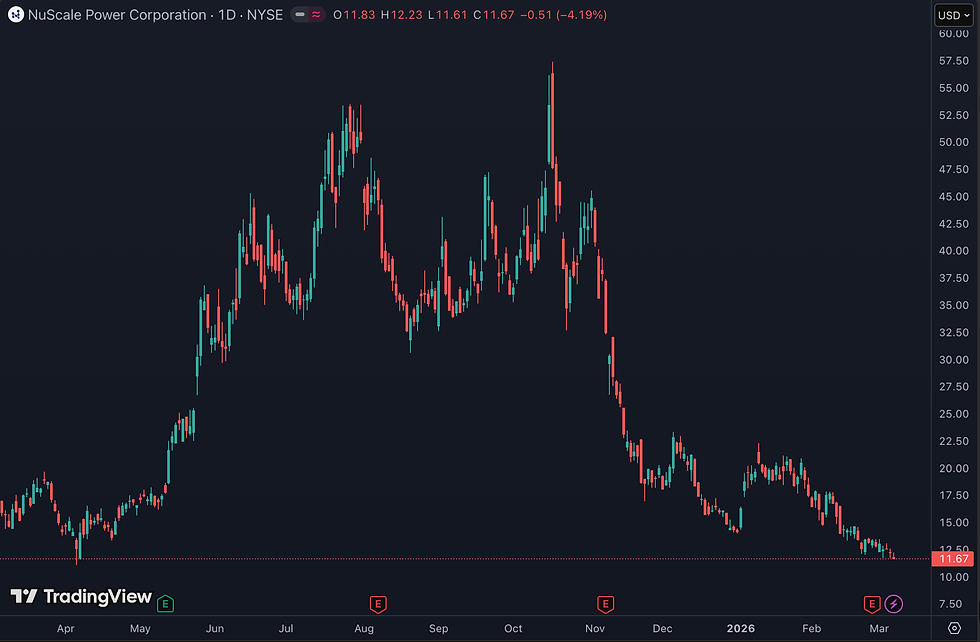Click the 50.00 price axis label
The height and width of the screenshot is (642, 980).
(954, 142)
